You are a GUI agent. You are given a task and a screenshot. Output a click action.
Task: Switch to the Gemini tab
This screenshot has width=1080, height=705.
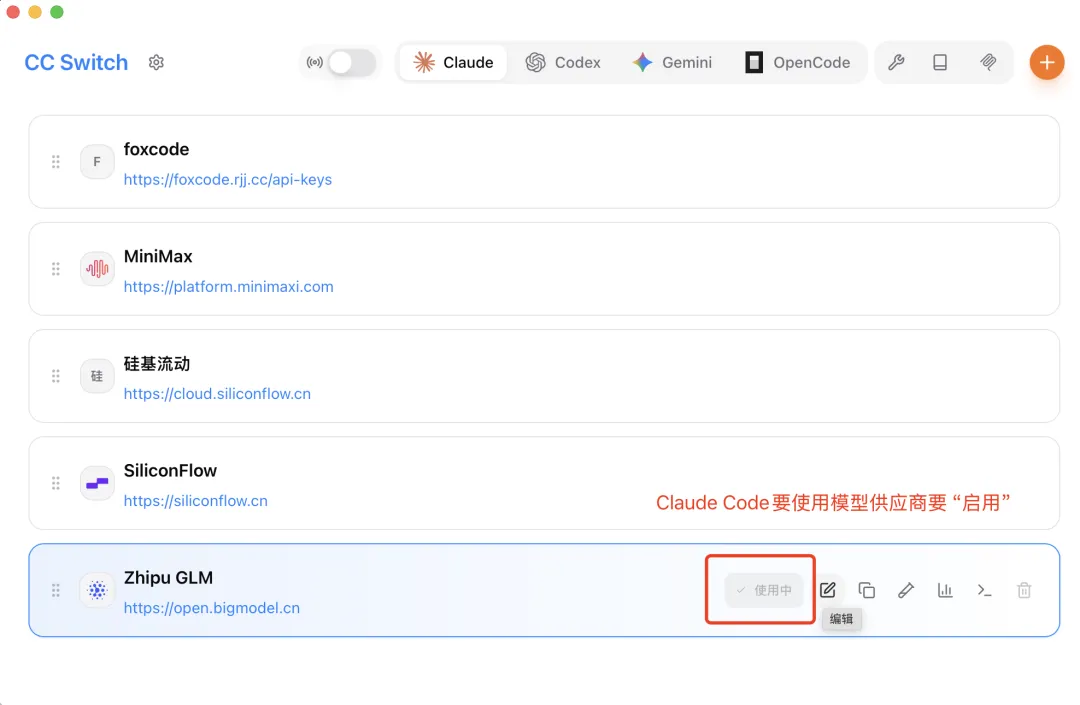pos(672,63)
